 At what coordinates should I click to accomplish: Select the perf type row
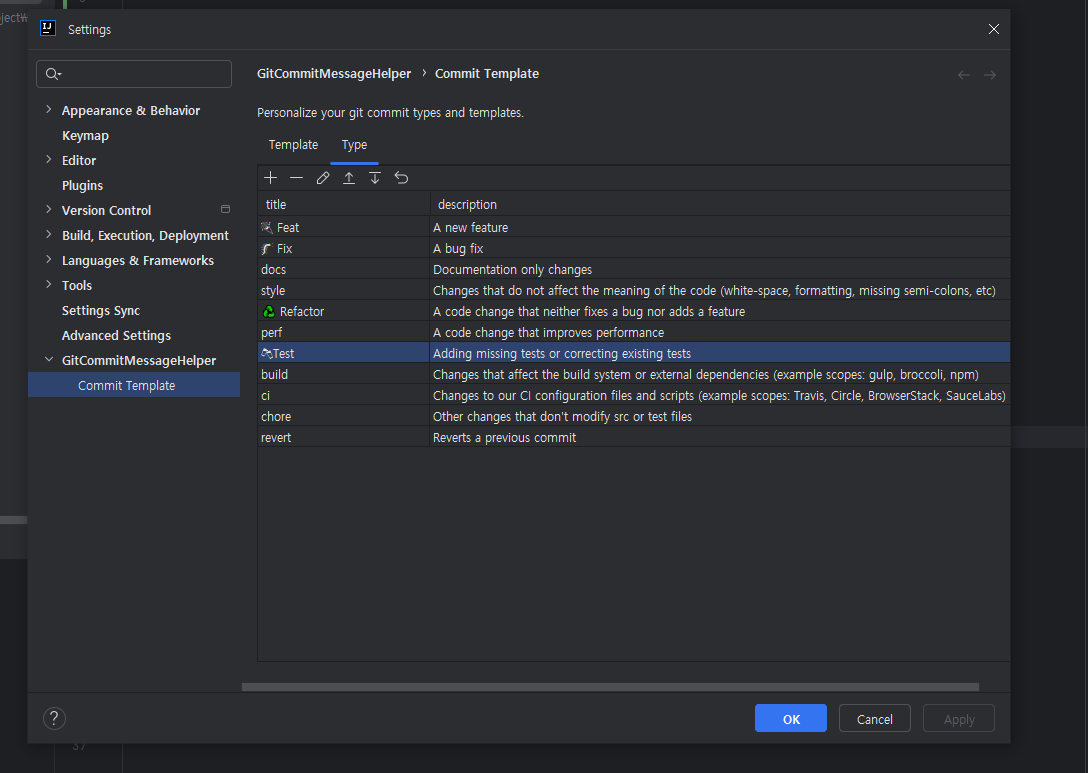tap(634, 332)
